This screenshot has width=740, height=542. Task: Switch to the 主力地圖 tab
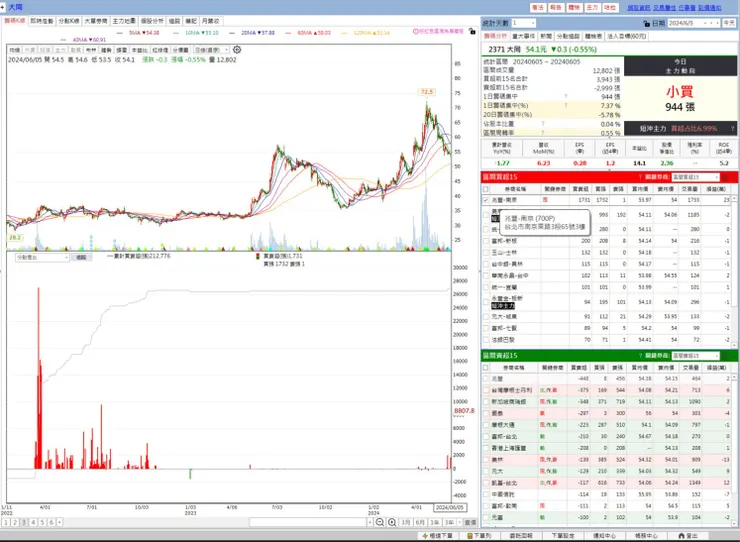124,21
